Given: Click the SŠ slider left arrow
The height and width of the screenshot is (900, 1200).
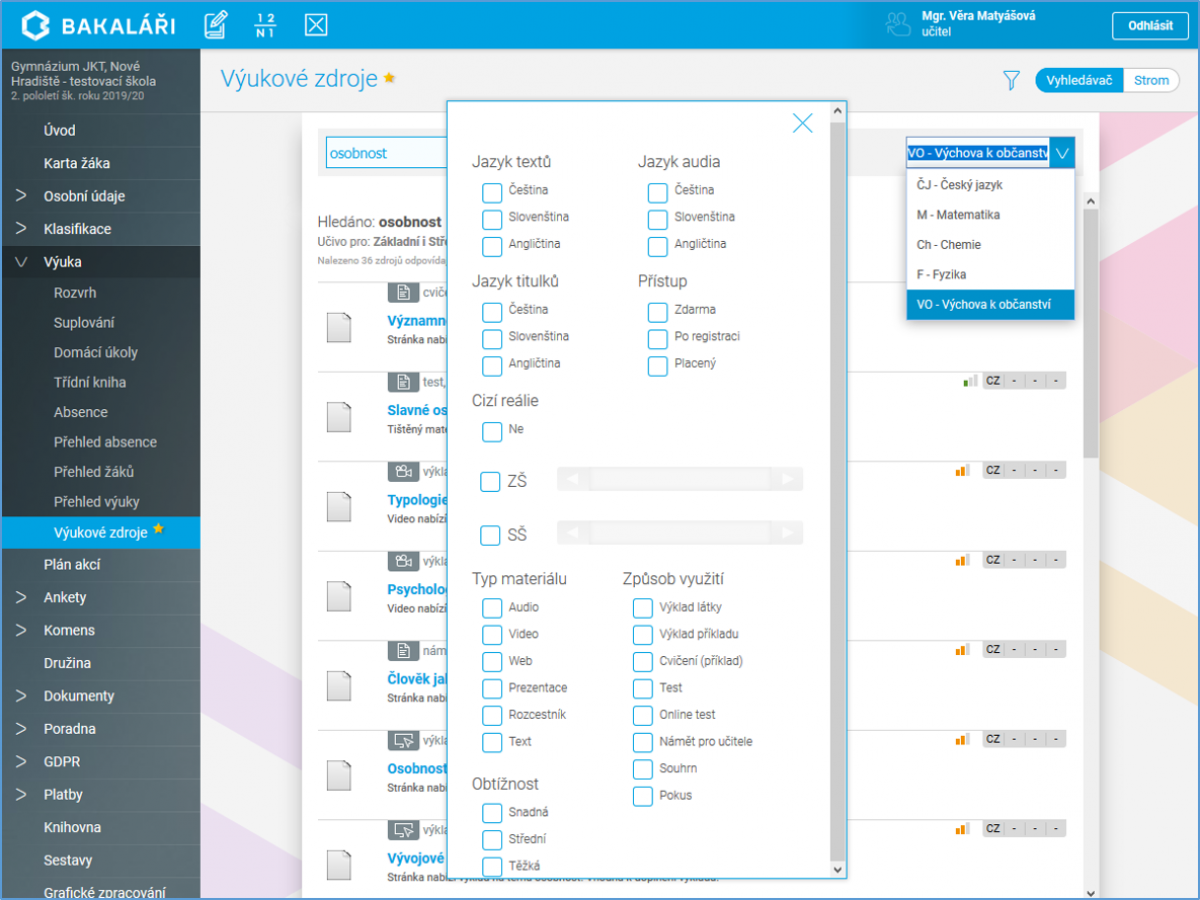Looking at the screenshot, I should [x=573, y=534].
